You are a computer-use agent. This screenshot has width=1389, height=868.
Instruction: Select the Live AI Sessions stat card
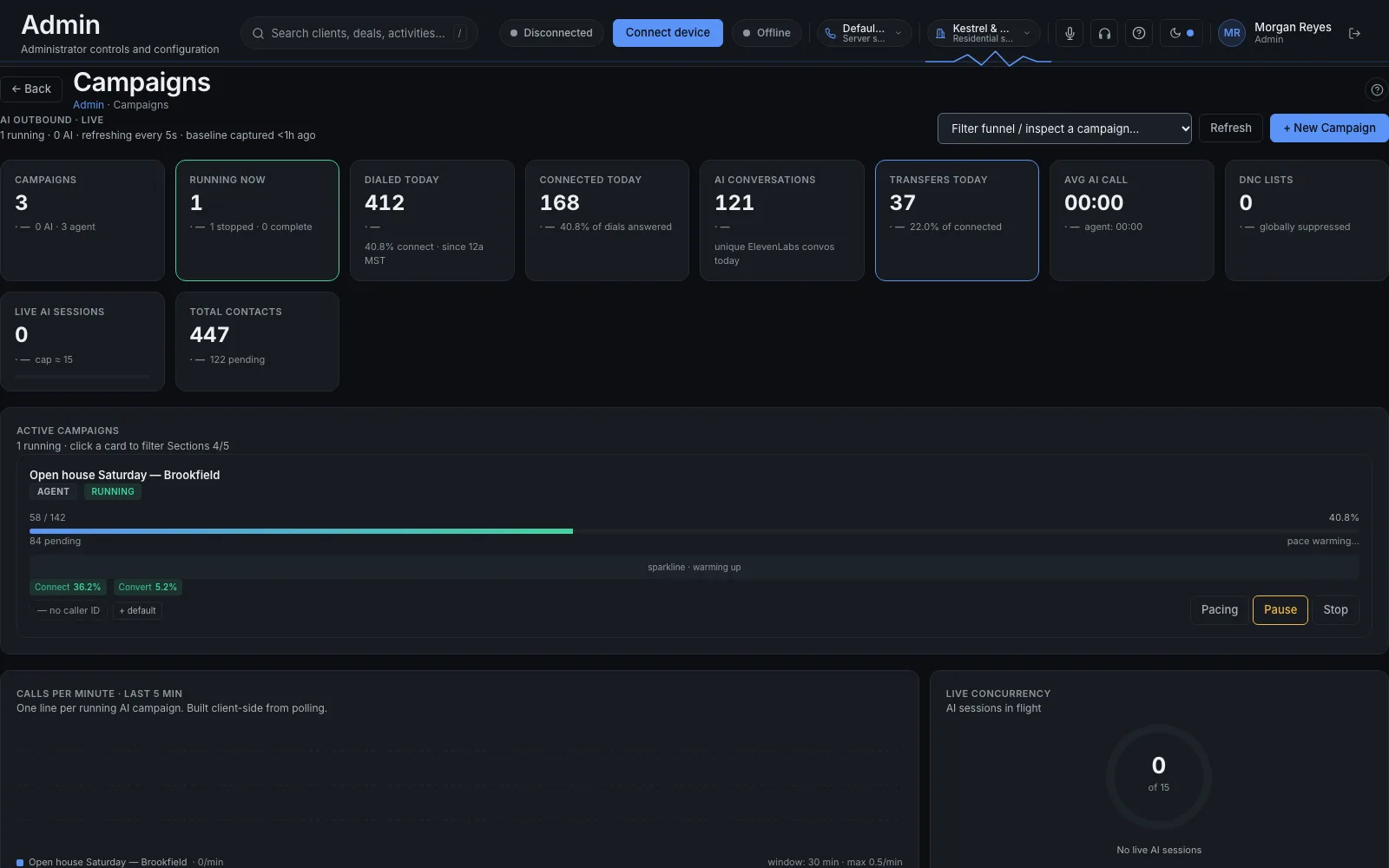82,341
